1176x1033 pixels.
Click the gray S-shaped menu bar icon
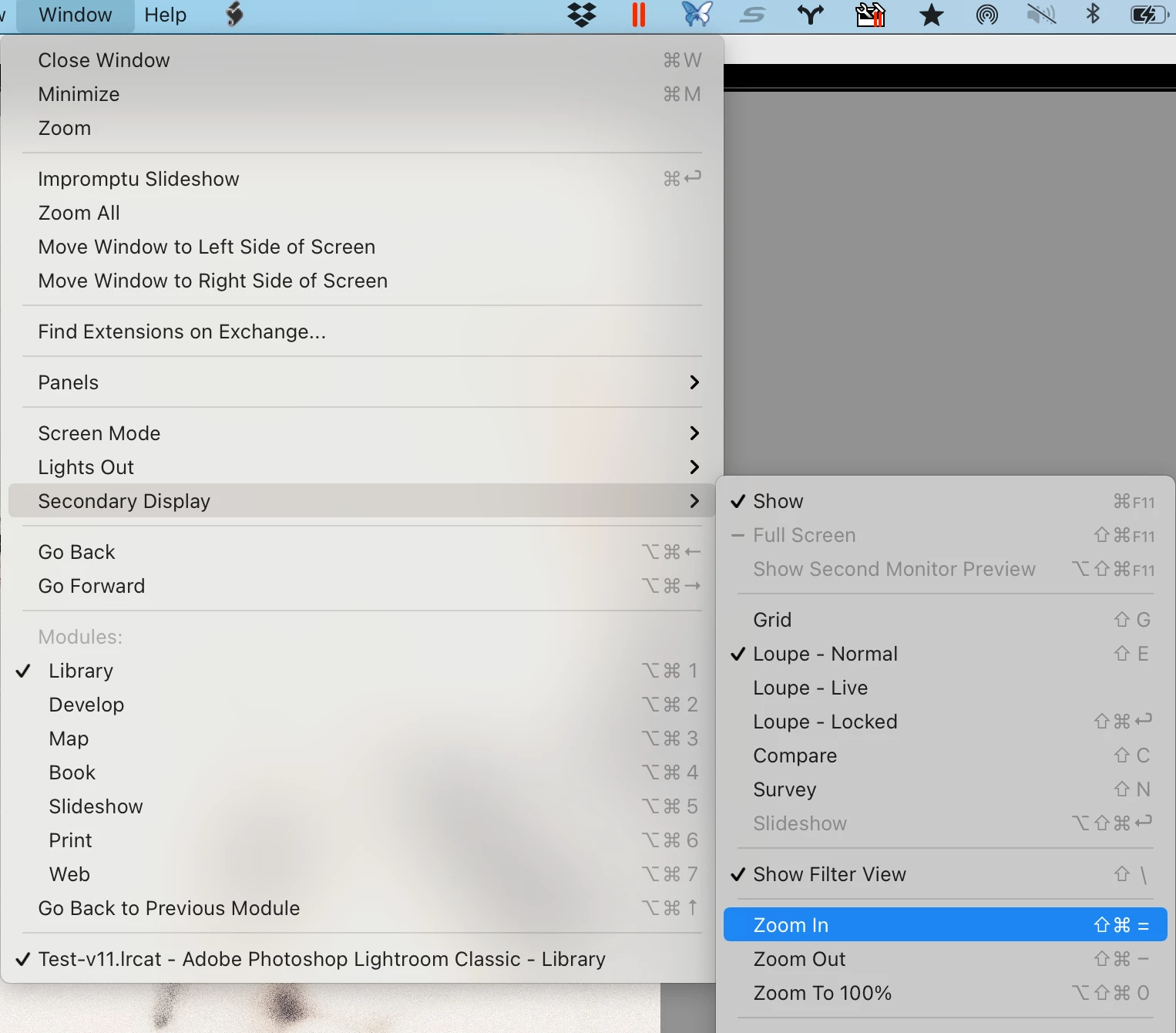[753, 15]
